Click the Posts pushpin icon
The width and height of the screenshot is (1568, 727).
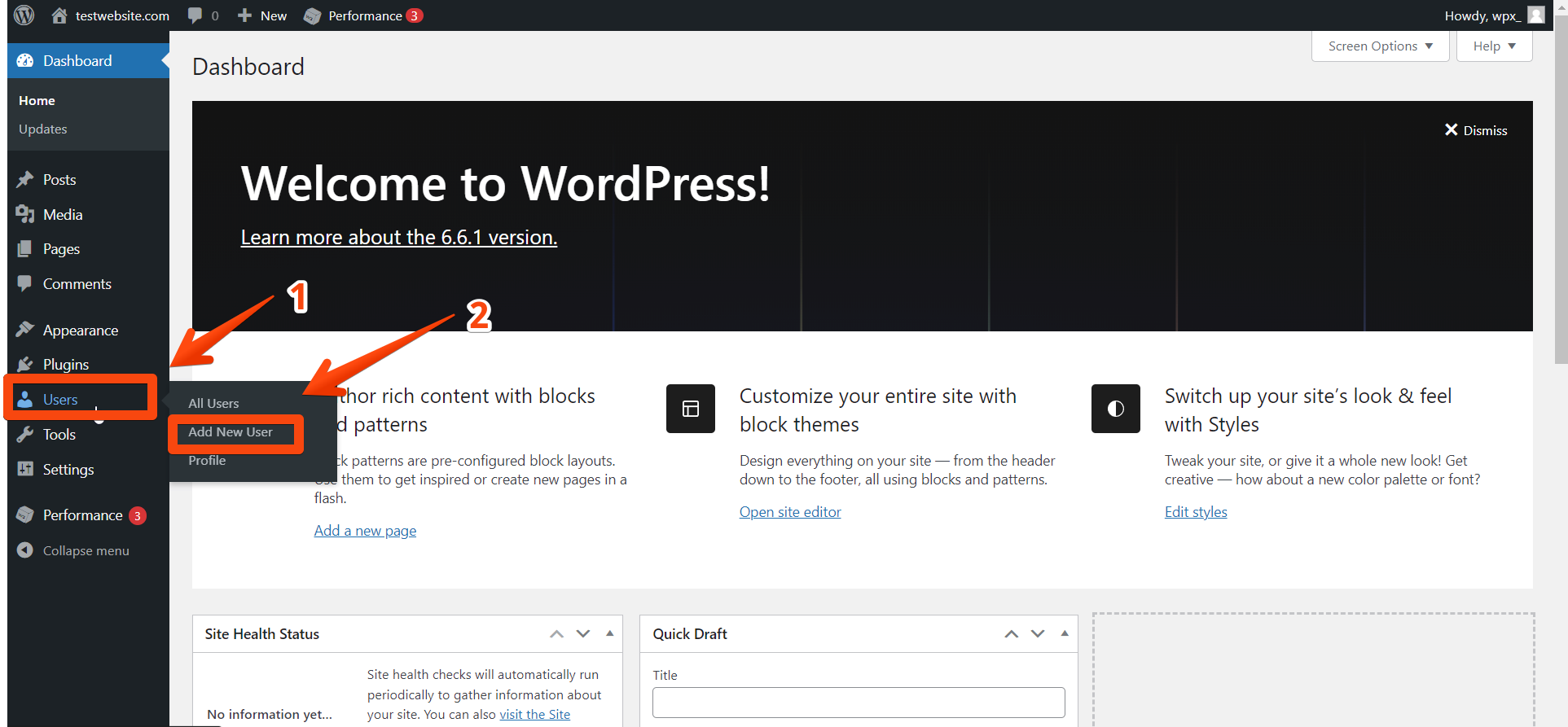25,180
